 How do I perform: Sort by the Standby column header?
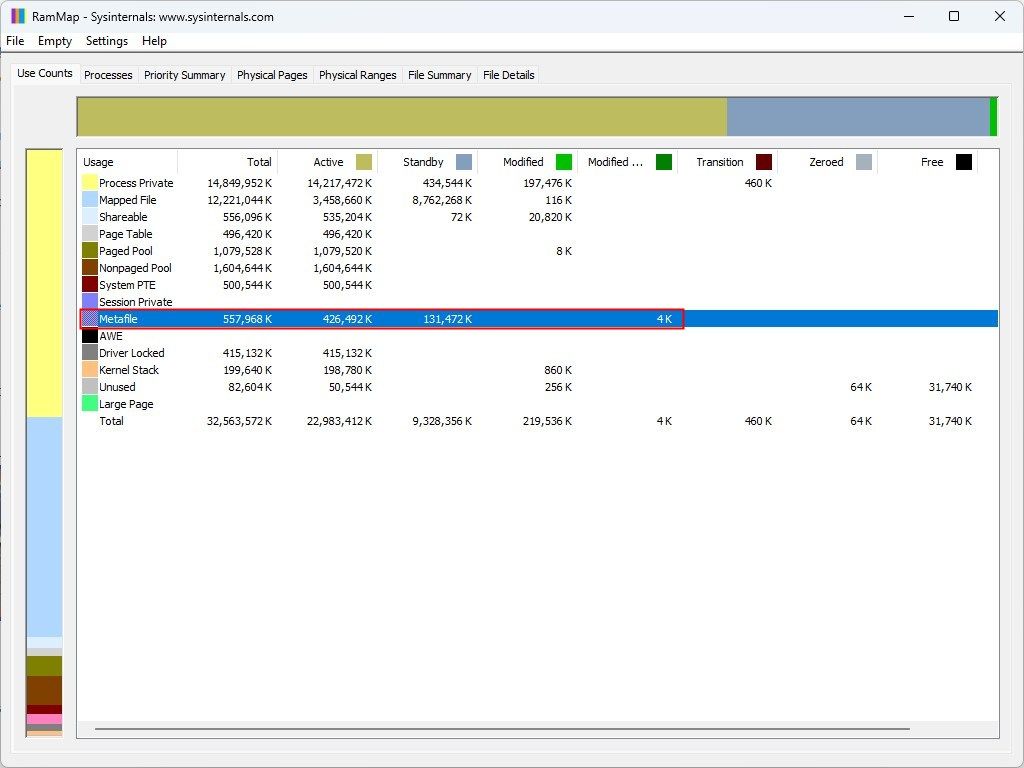pyautogui.click(x=427, y=162)
